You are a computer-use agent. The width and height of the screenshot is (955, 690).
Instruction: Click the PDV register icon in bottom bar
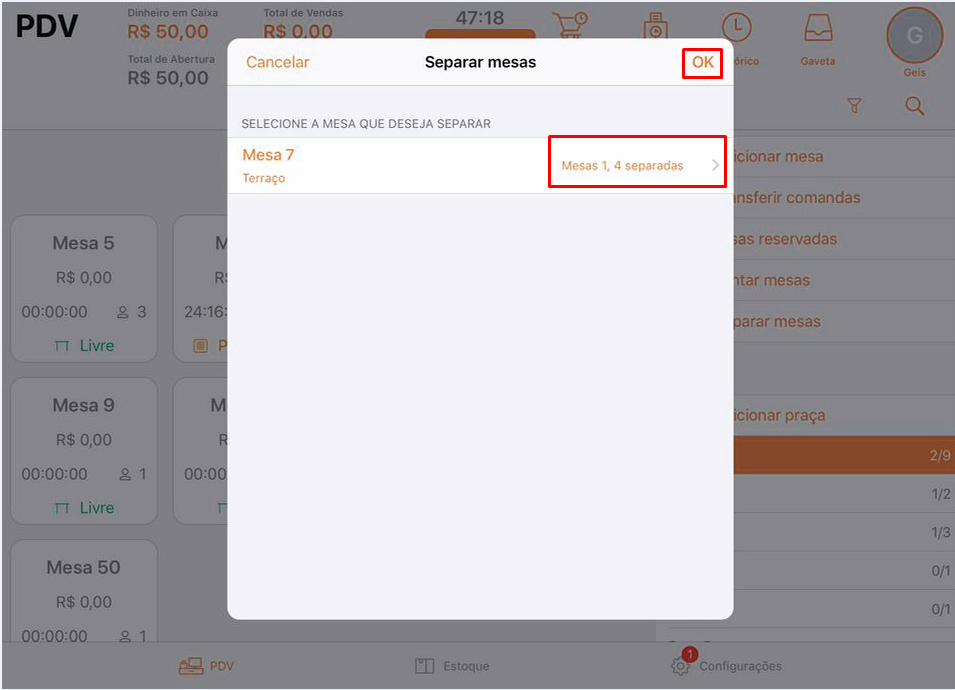191,666
